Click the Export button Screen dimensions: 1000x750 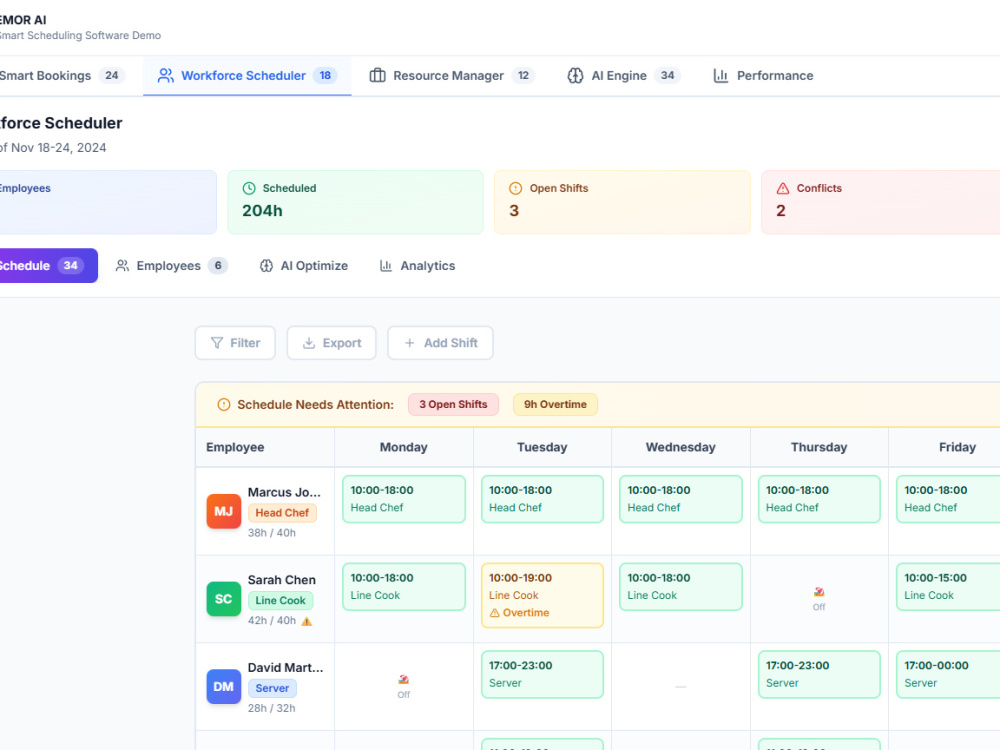click(332, 343)
